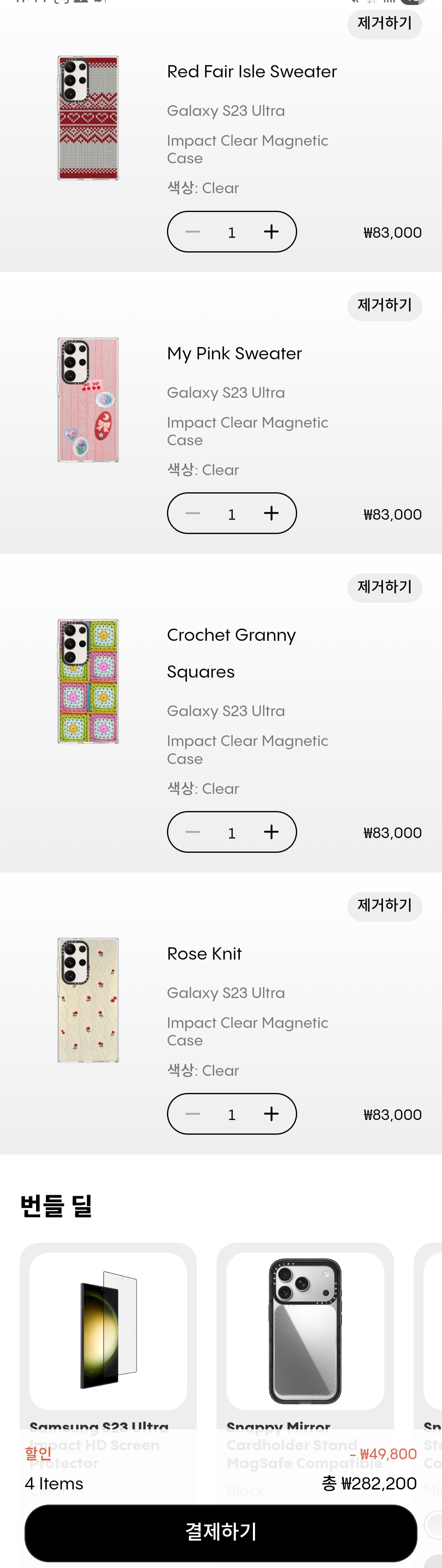
Task: Add one more Crochet Granny Squares case
Action: [x=271, y=832]
